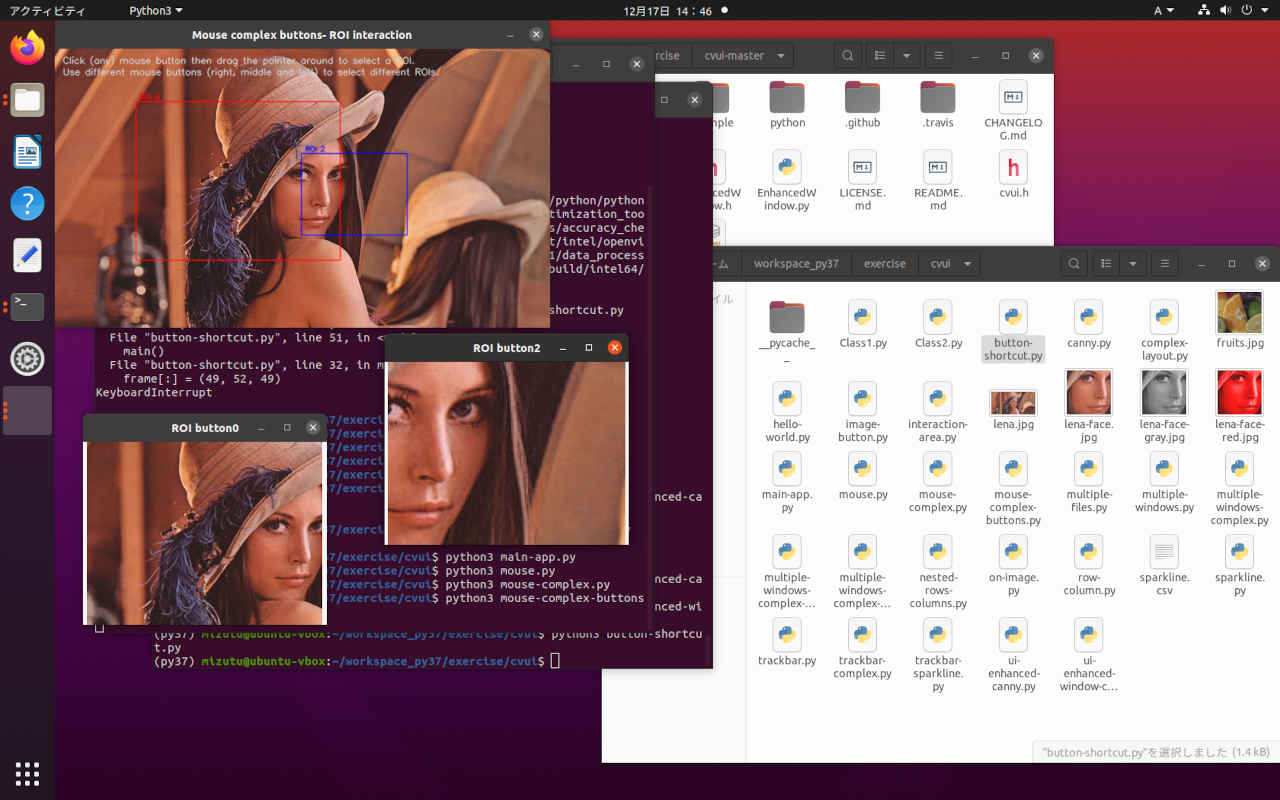Open the .travis folder in cvui-master window
The height and width of the screenshot is (800, 1280).
(x=938, y=97)
